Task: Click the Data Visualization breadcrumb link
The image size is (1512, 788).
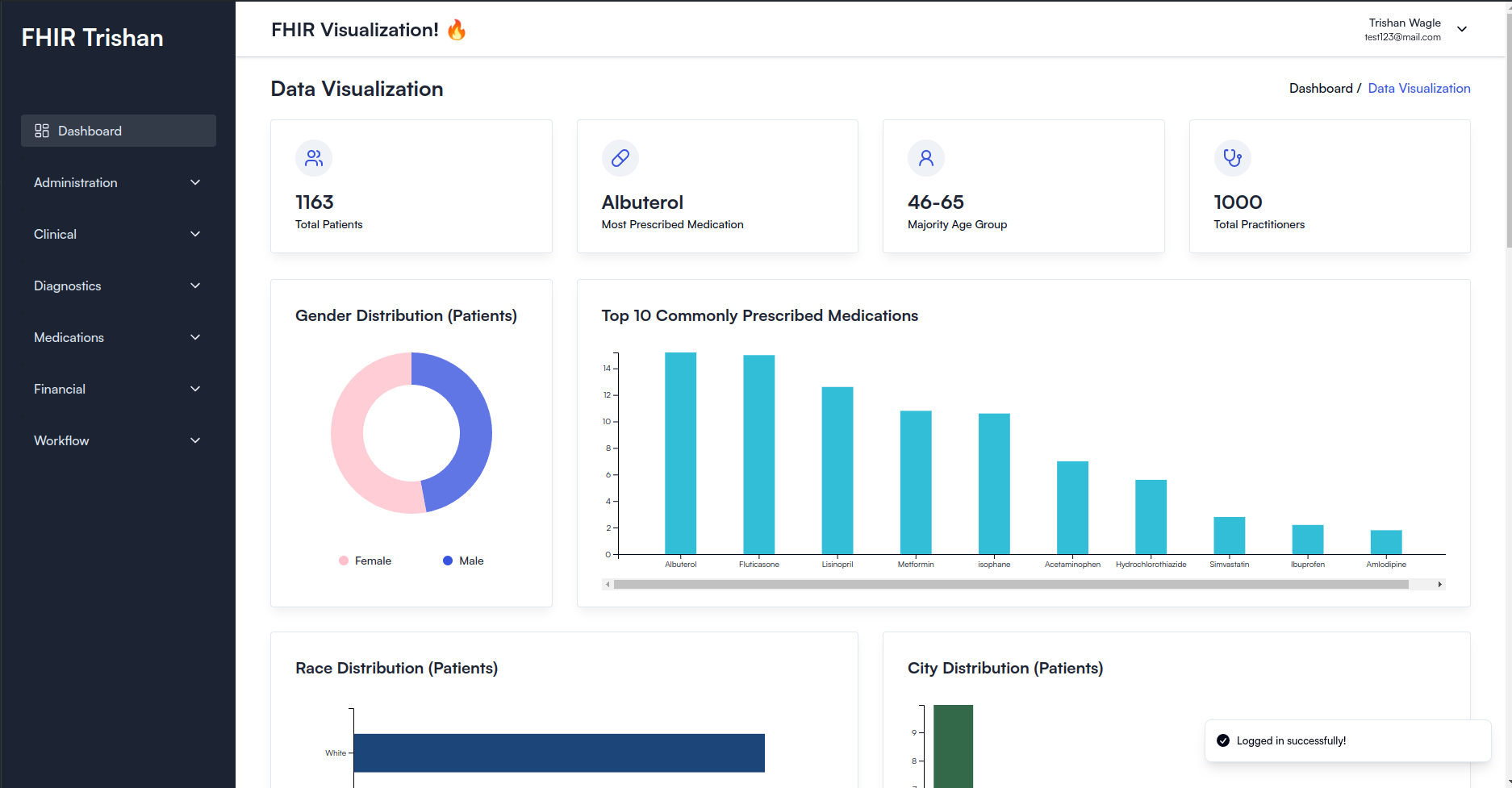Action: [x=1419, y=89]
